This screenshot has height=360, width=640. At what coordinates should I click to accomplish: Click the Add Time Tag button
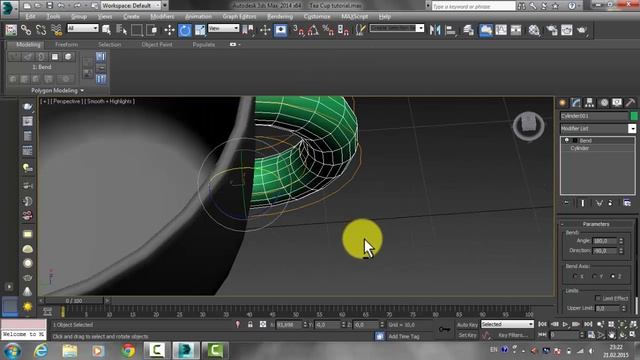(x=404, y=336)
